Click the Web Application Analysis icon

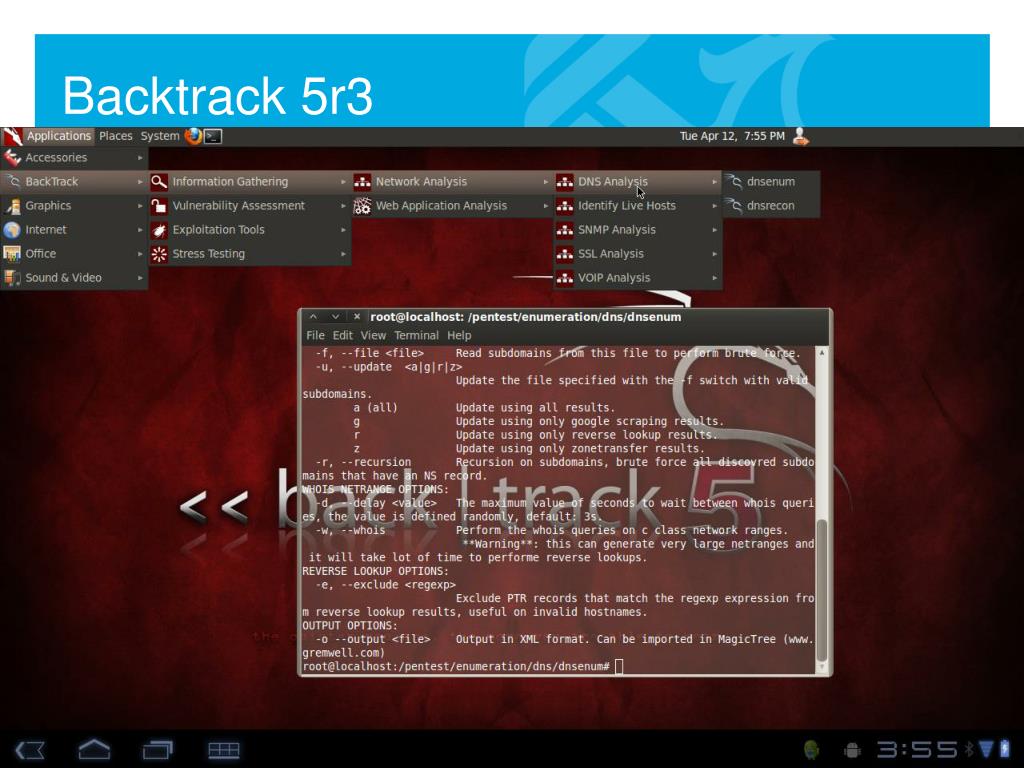coord(362,206)
